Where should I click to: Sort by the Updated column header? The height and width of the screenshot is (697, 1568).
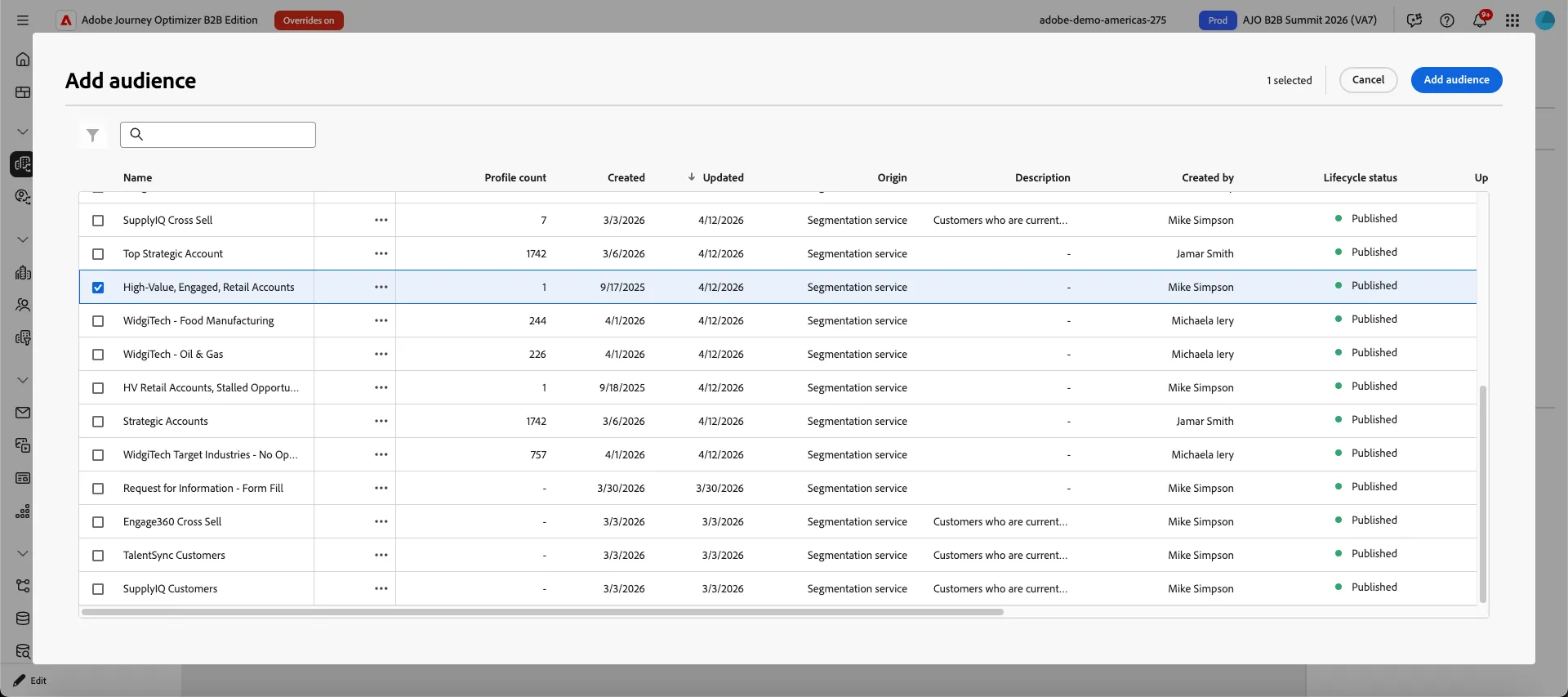point(723,177)
